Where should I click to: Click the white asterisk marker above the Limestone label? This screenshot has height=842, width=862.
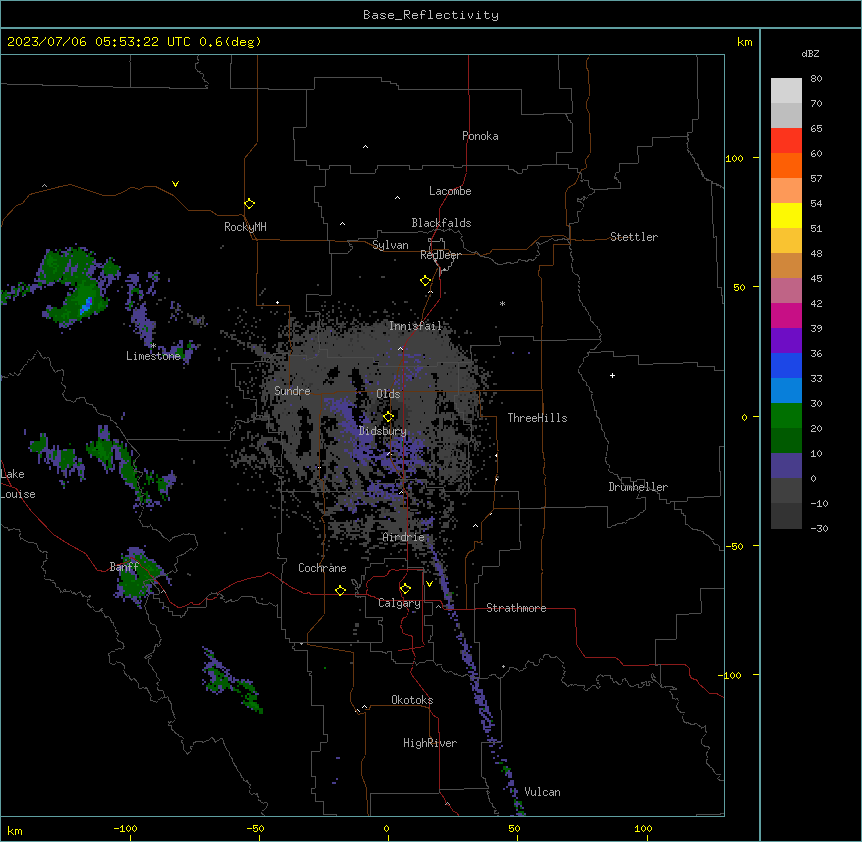point(153,346)
